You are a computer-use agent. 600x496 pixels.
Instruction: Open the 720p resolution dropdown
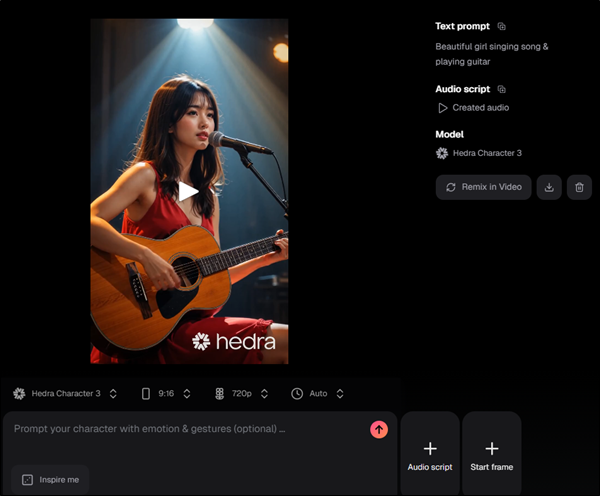pos(241,393)
